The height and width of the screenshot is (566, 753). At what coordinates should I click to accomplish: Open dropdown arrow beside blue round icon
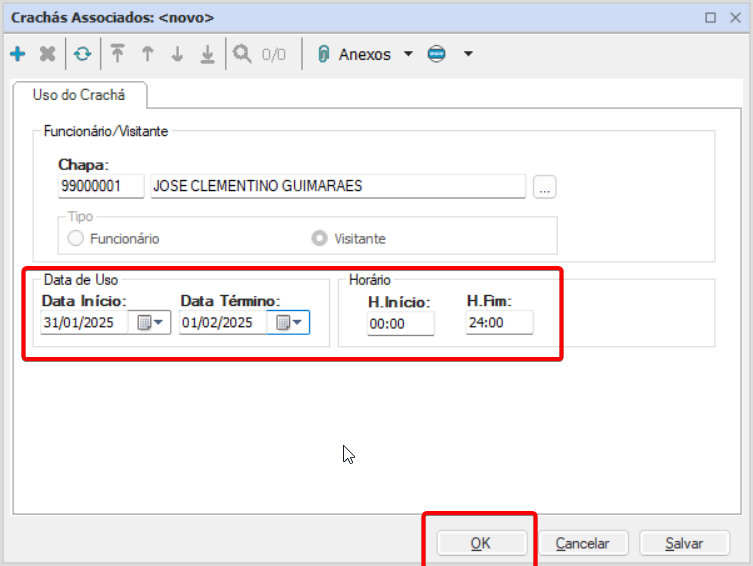tap(468, 54)
